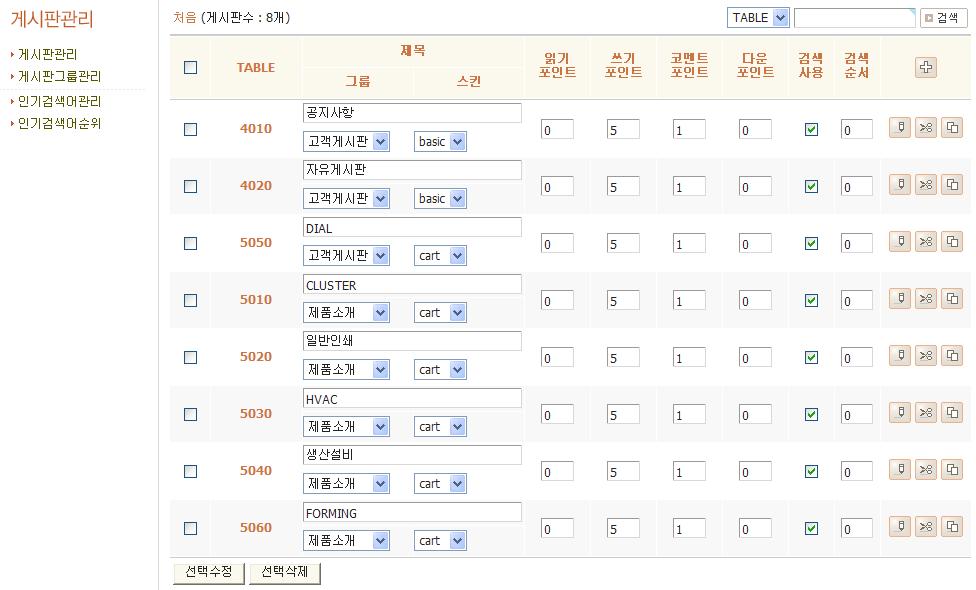Open skin dropdown 'basic' for board 4020

[440, 199]
